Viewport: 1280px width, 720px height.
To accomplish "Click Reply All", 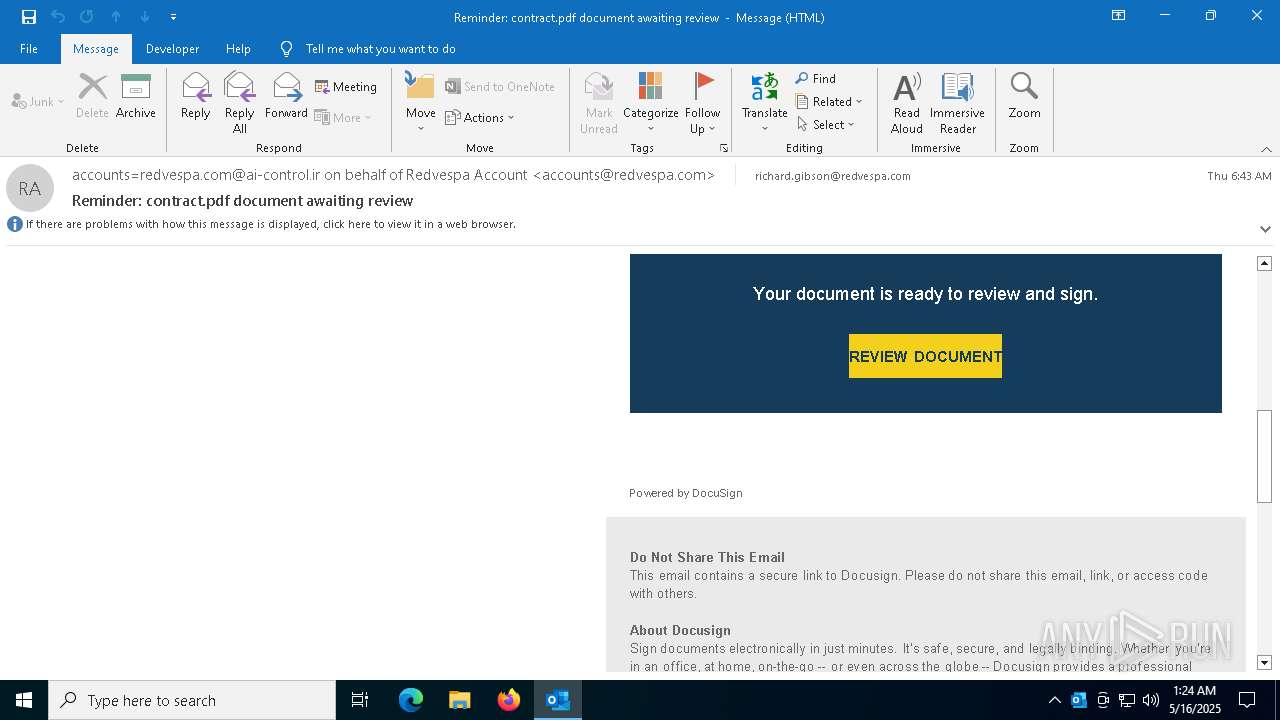I will coord(240,103).
